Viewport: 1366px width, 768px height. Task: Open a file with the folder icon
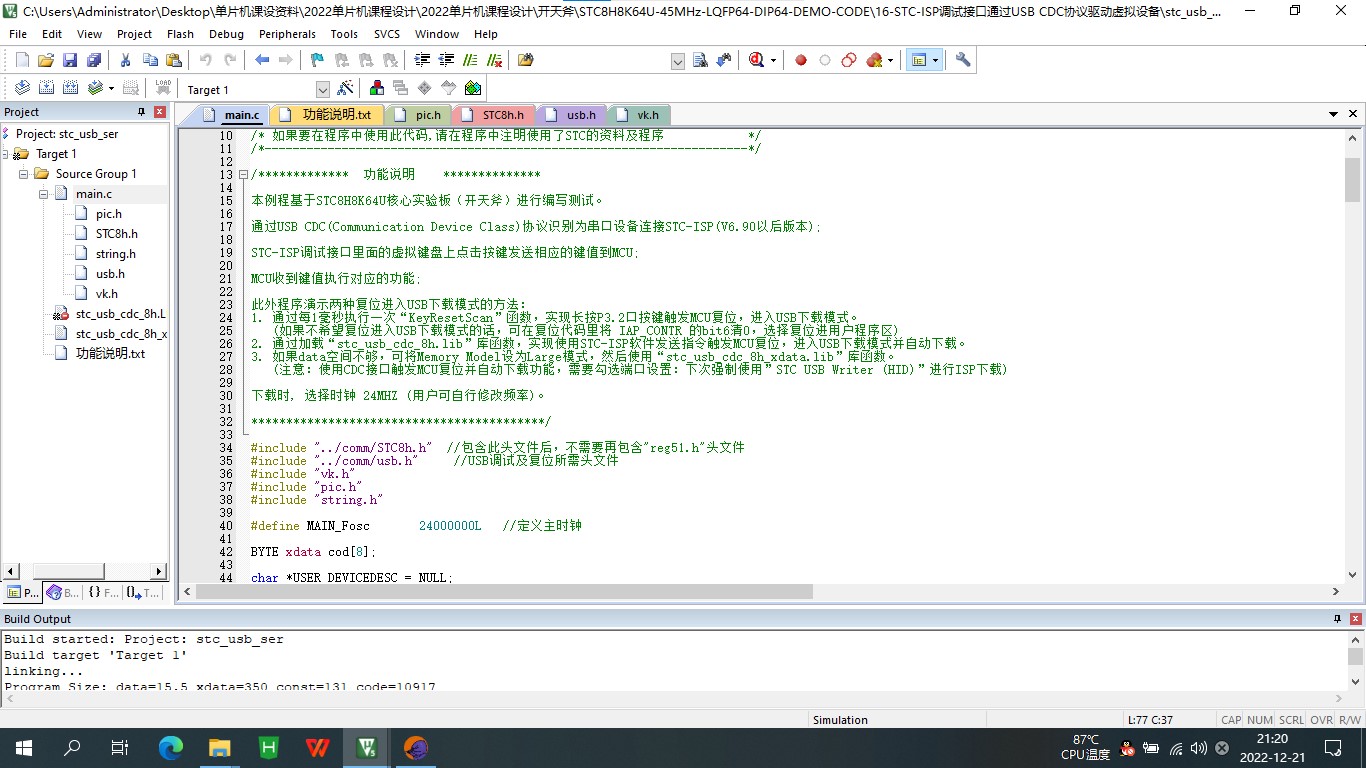[x=46, y=60]
